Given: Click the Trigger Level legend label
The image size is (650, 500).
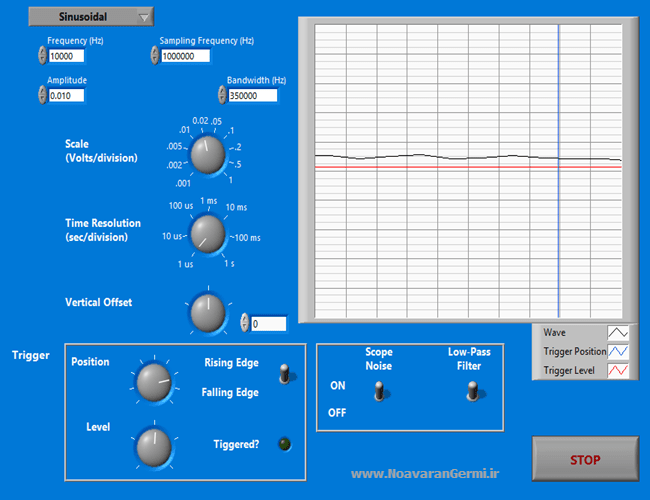Looking at the screenshot, I should pos(569,370).
